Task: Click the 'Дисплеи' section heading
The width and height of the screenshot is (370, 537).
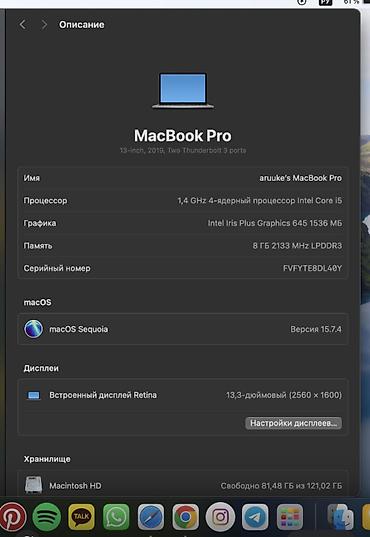Action: 41,369
